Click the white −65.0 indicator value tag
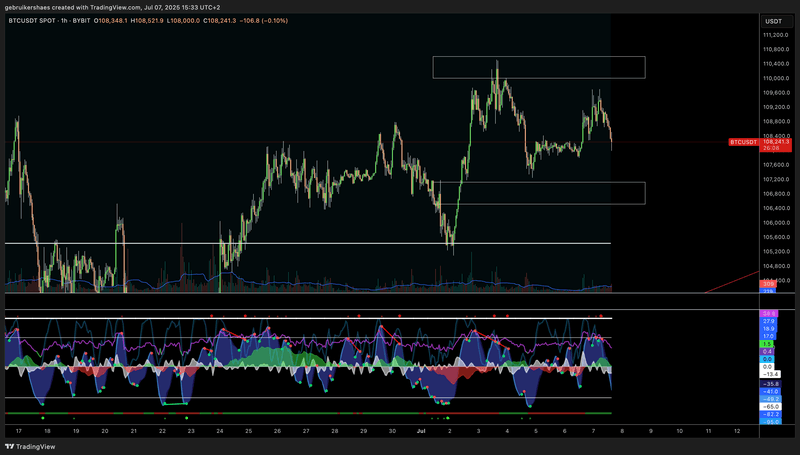 [x=770, y=407]
